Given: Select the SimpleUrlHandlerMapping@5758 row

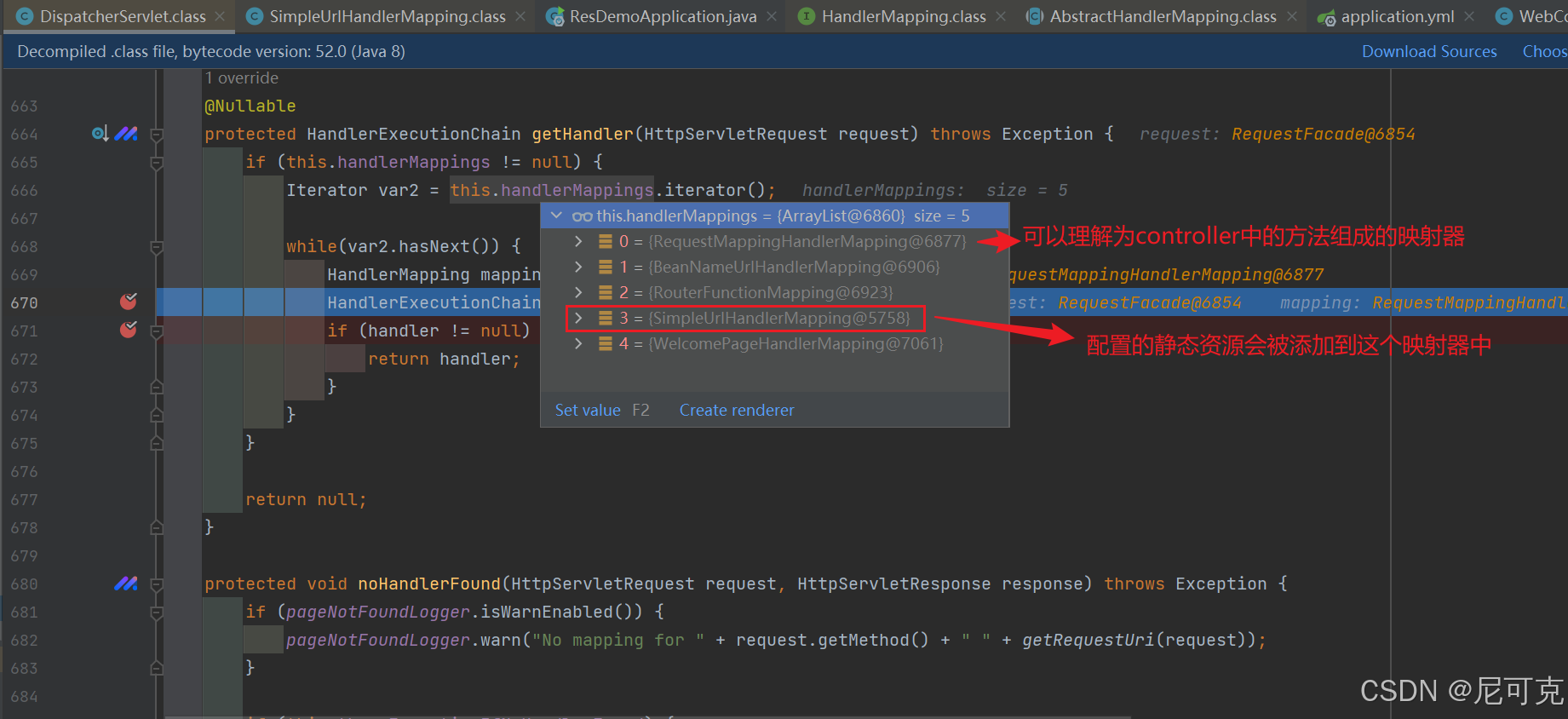Looking at the screenshot, I should (x=774, y=318).
